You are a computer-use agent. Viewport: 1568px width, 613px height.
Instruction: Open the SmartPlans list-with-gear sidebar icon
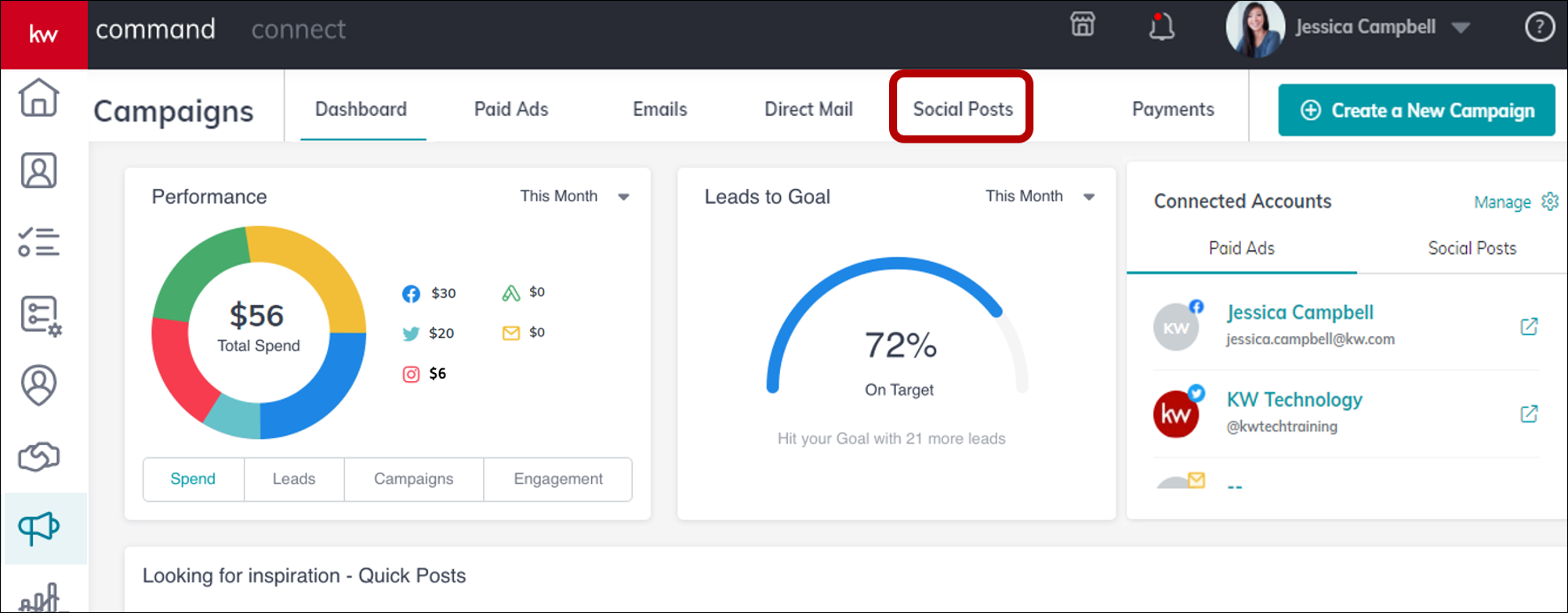point(41,315)
